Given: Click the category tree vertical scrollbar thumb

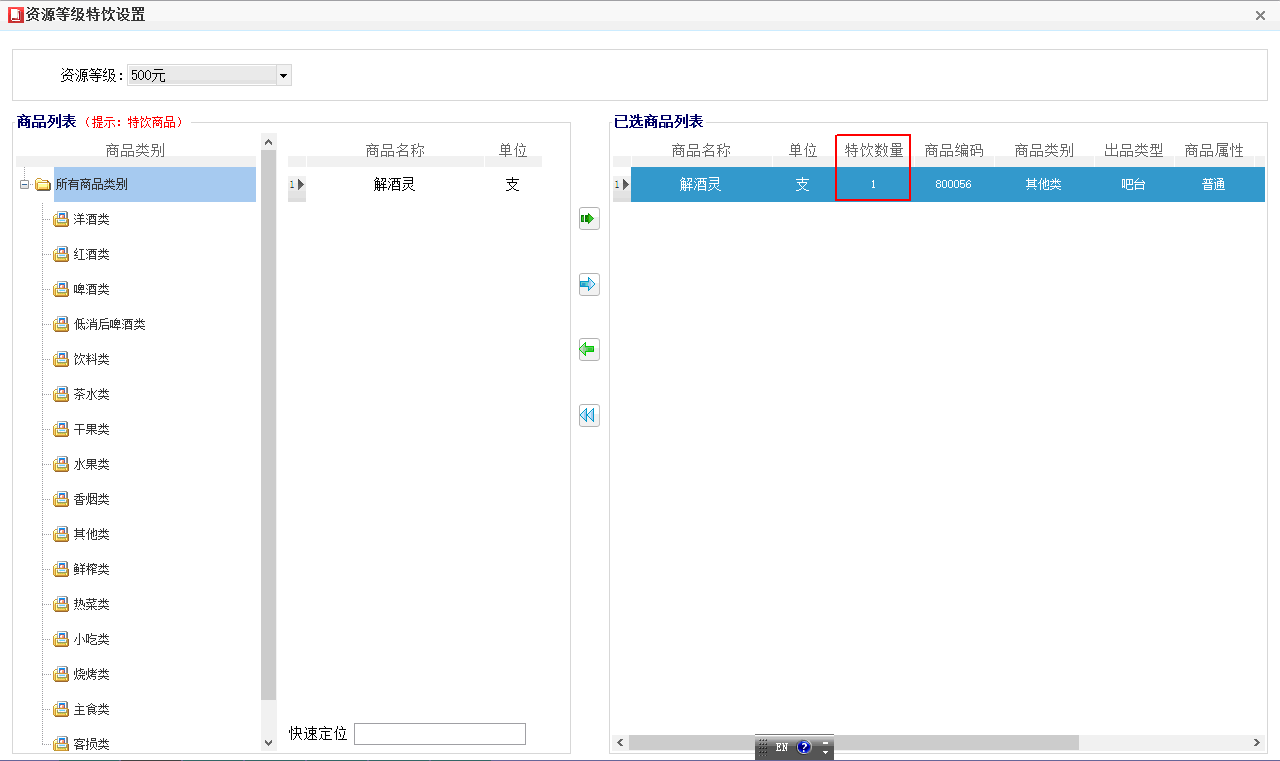Looking at the screenshot, I should (268, 424).
